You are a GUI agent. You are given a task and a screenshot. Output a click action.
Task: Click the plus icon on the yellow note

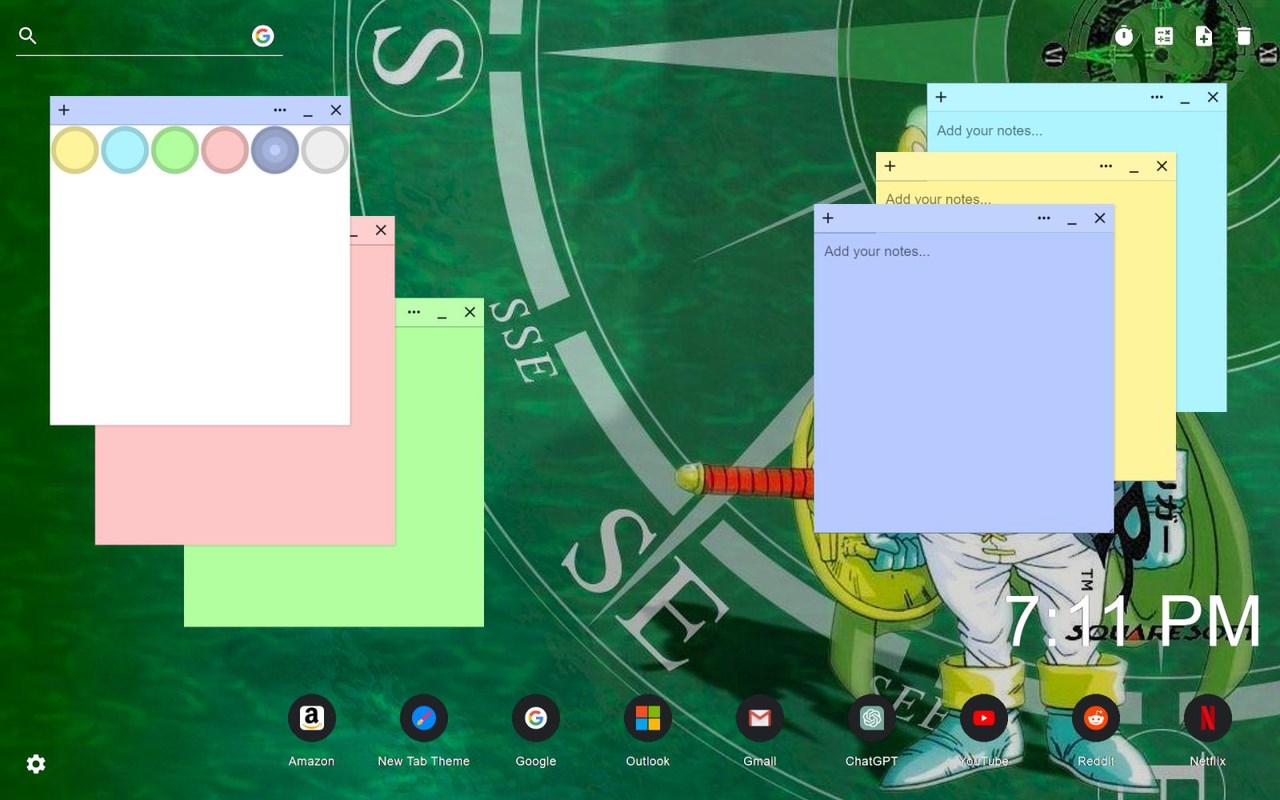890,166
